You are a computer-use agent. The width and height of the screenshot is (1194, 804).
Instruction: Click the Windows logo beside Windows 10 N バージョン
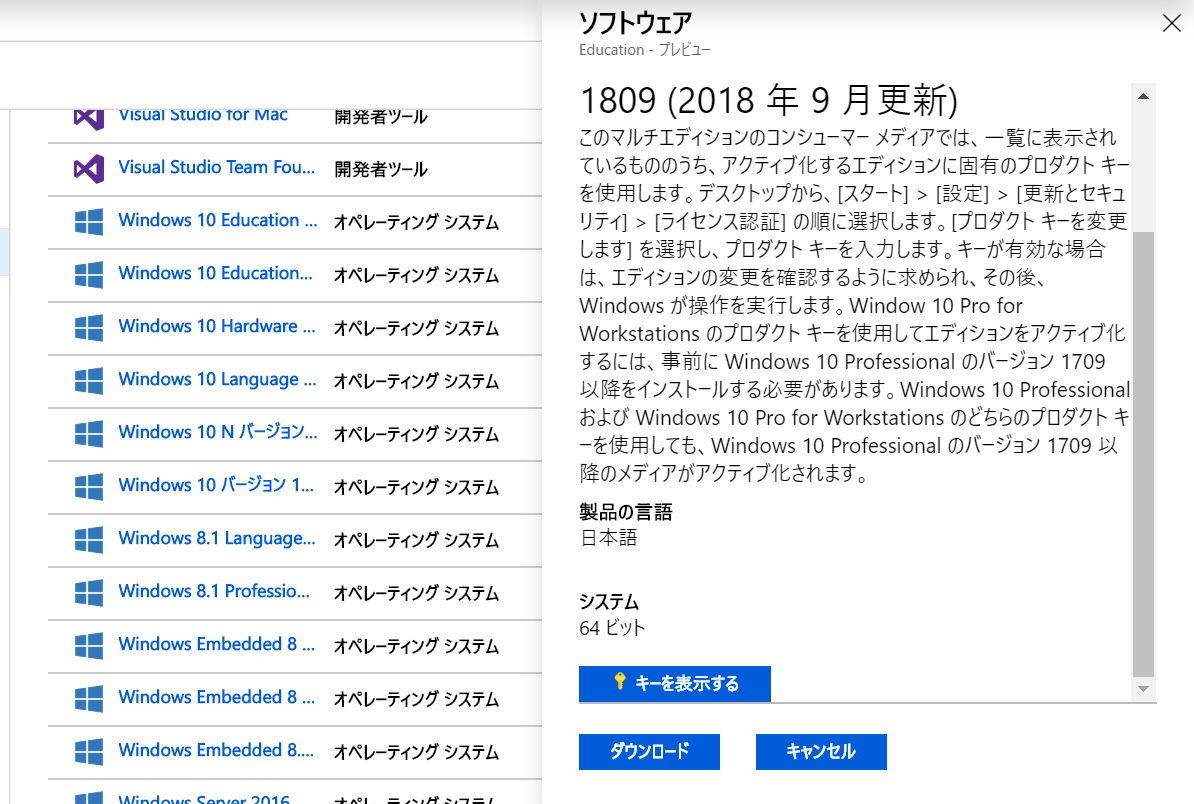pos(89,434)
